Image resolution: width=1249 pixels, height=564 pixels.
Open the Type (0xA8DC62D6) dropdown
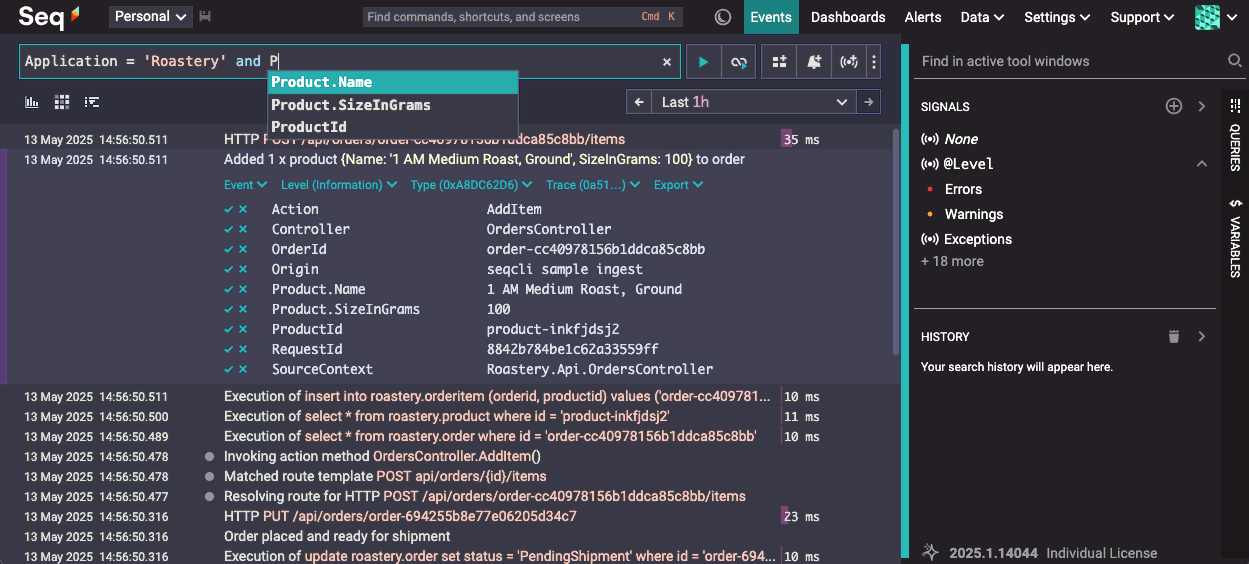tap(472, 185)
